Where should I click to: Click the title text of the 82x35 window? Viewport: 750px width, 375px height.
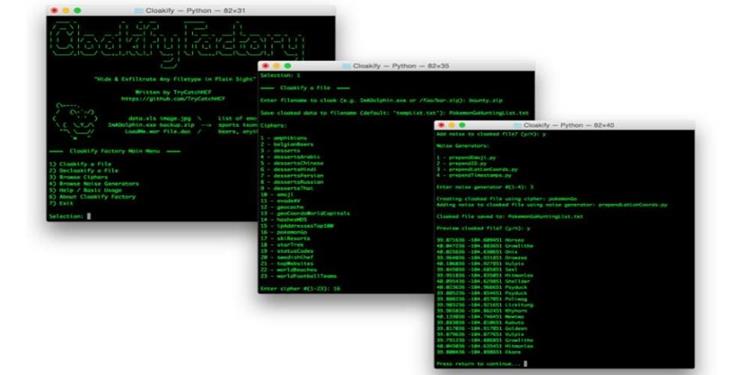[x=401, y=66]
